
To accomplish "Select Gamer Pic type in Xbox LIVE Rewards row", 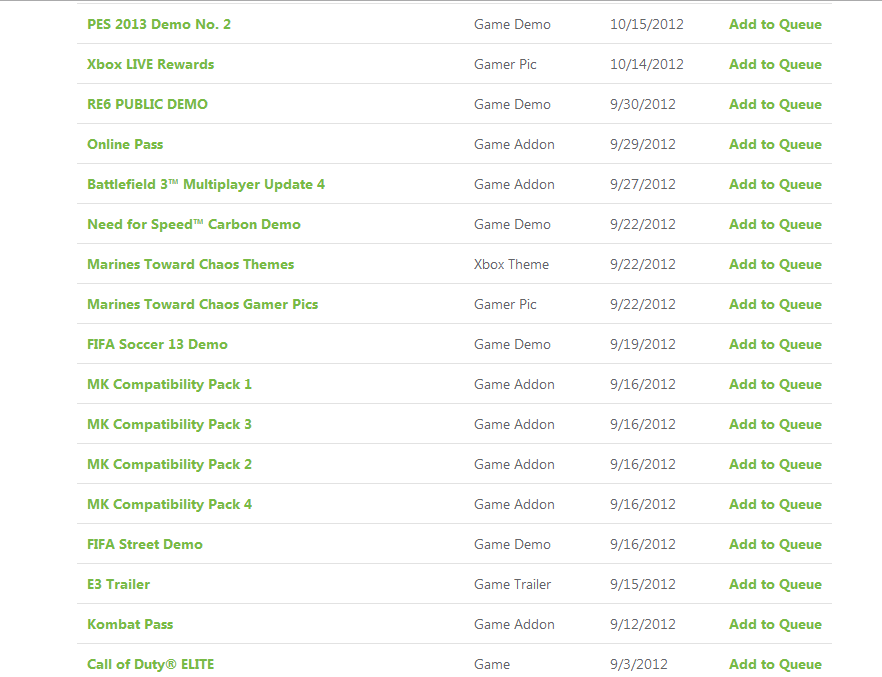I will [x=505, y=64].
